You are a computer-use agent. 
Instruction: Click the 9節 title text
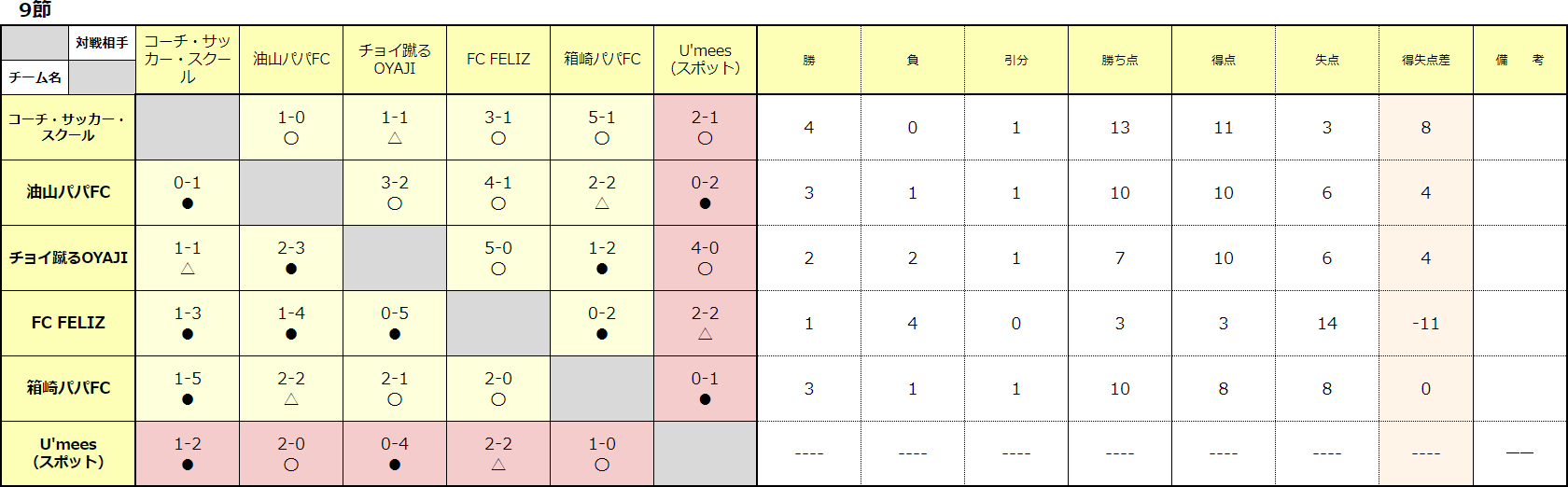tap(35, 10)
